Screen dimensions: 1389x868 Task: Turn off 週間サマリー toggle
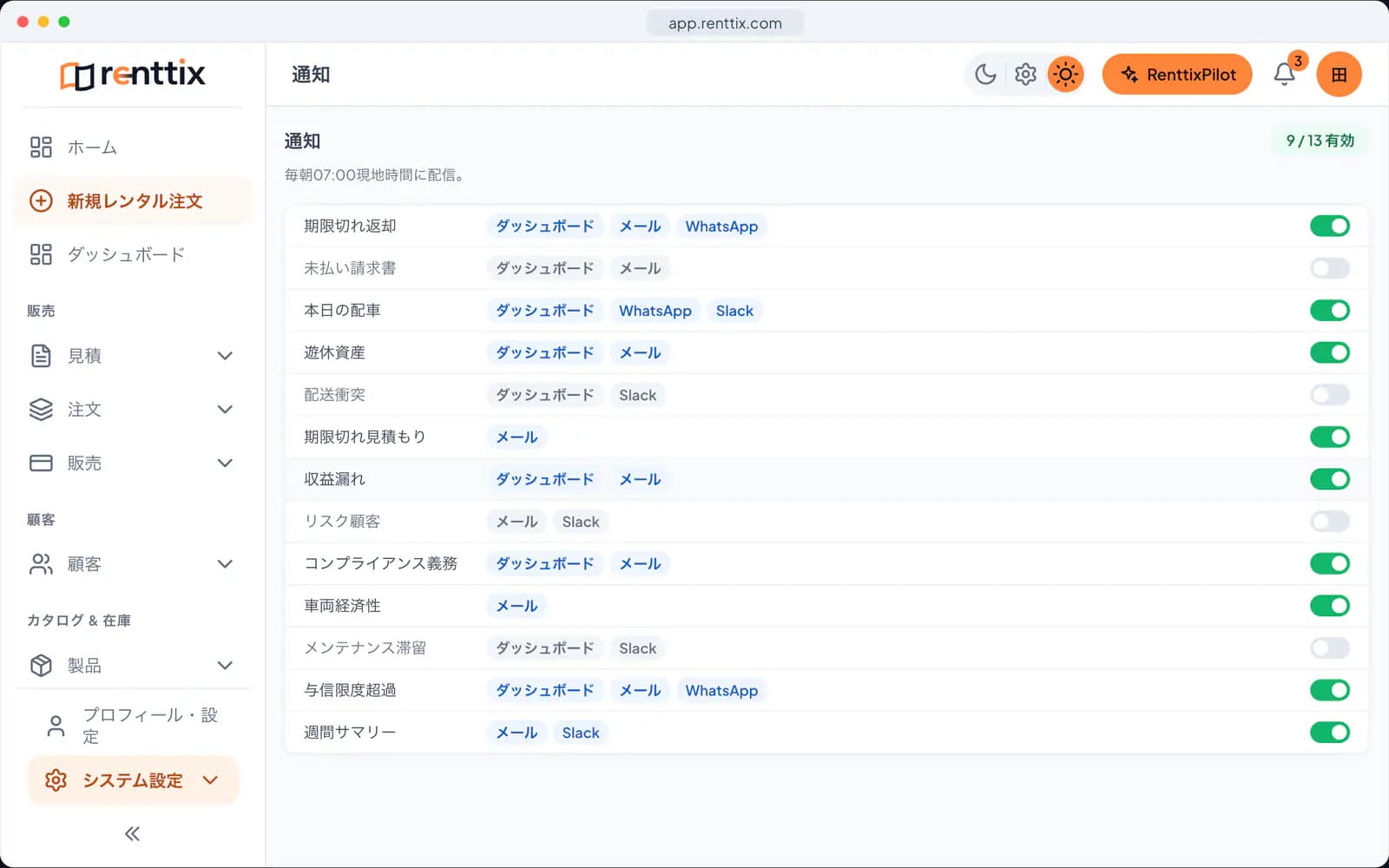click(1330, 733)
